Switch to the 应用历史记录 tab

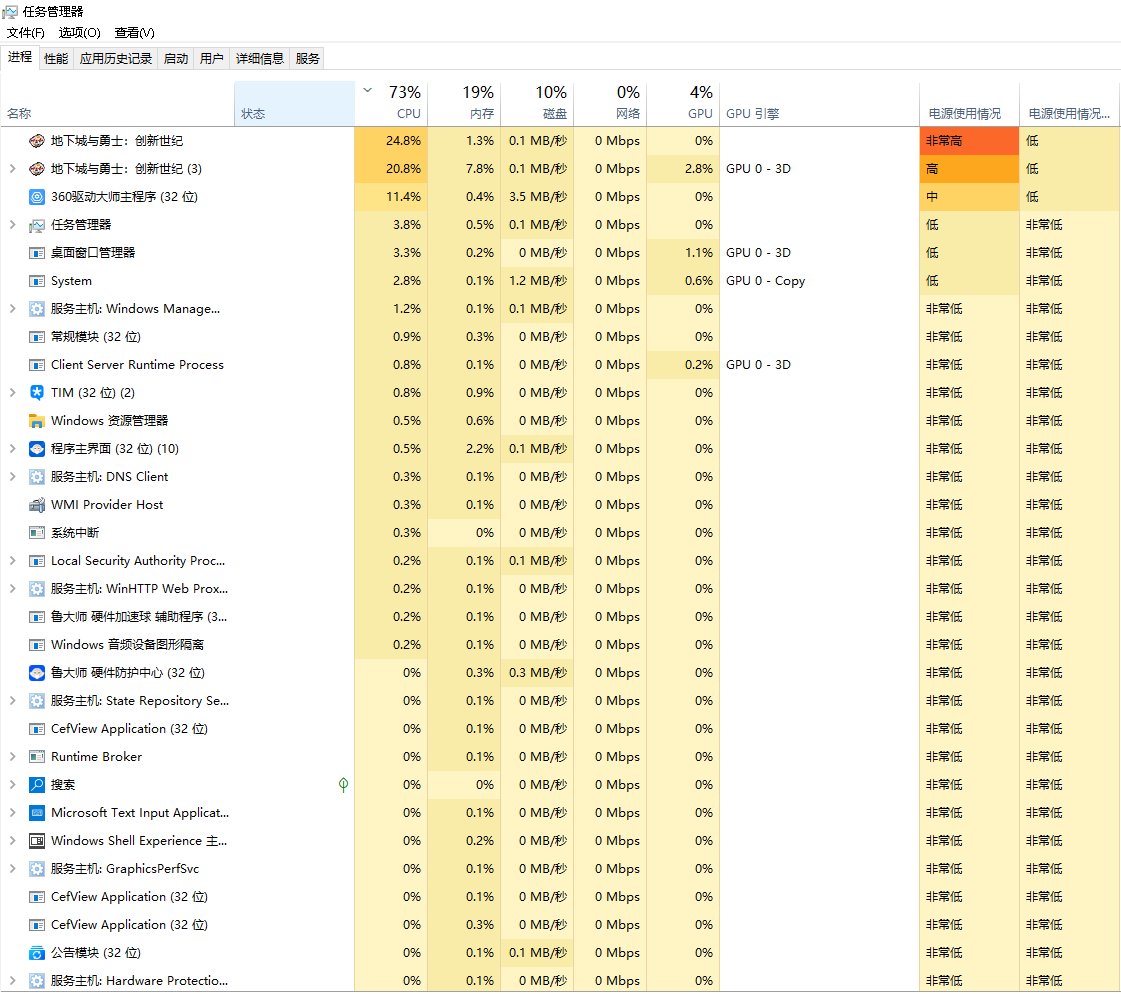(x=116, y=59)
